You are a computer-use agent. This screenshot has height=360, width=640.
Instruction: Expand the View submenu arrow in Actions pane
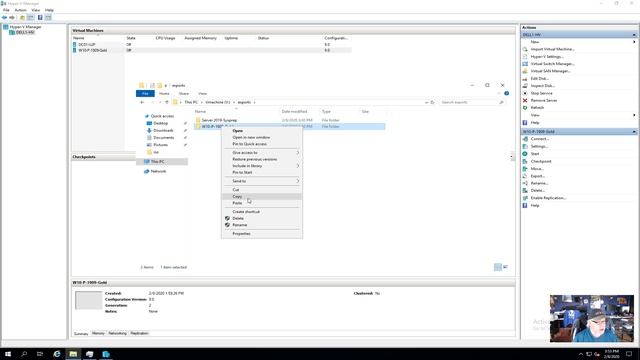(634, 115)
